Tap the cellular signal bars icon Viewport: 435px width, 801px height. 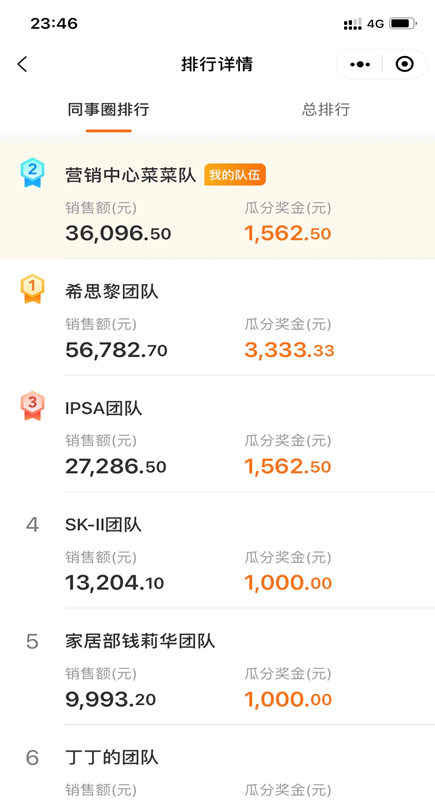352,23
